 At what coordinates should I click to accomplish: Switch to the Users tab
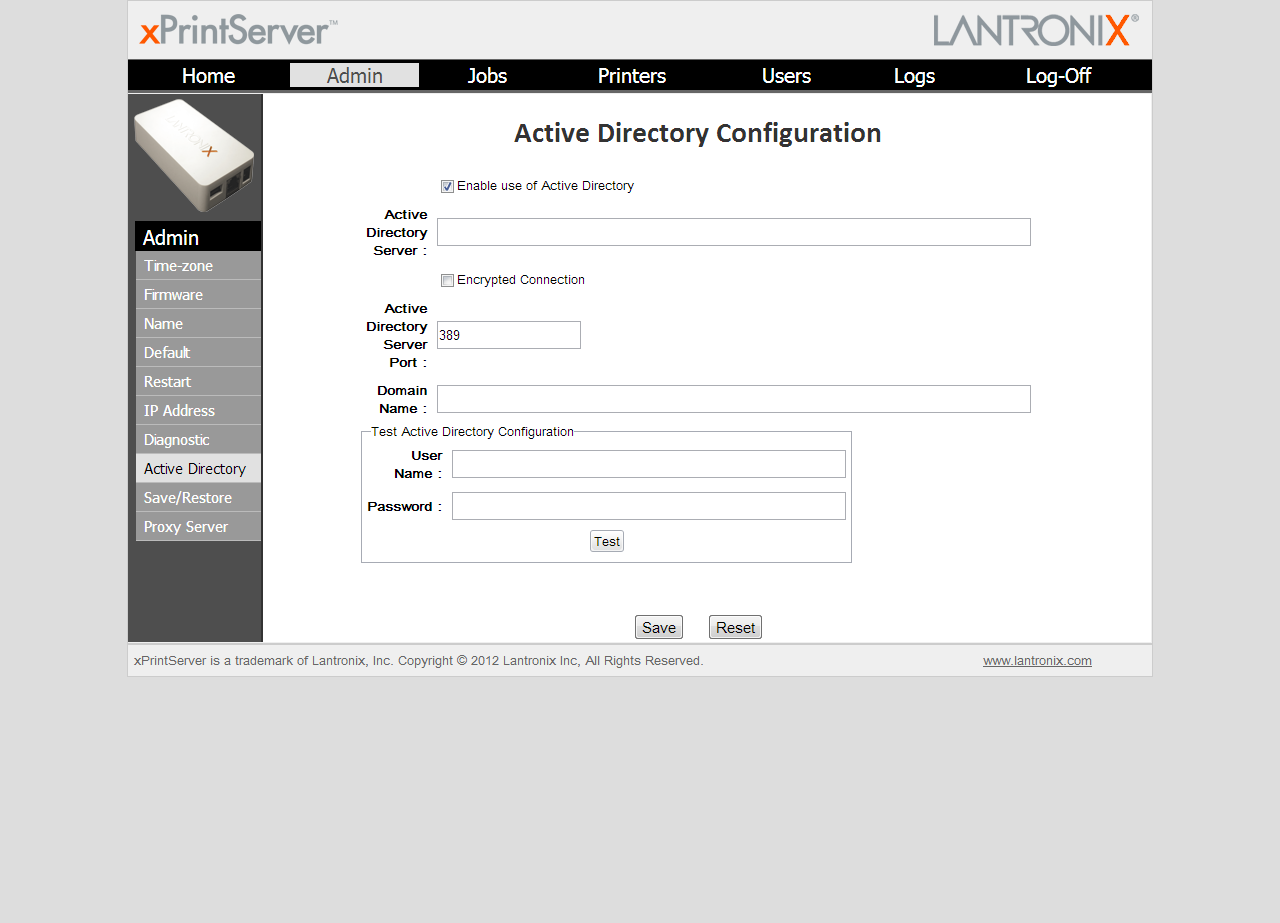coord(786,76)
